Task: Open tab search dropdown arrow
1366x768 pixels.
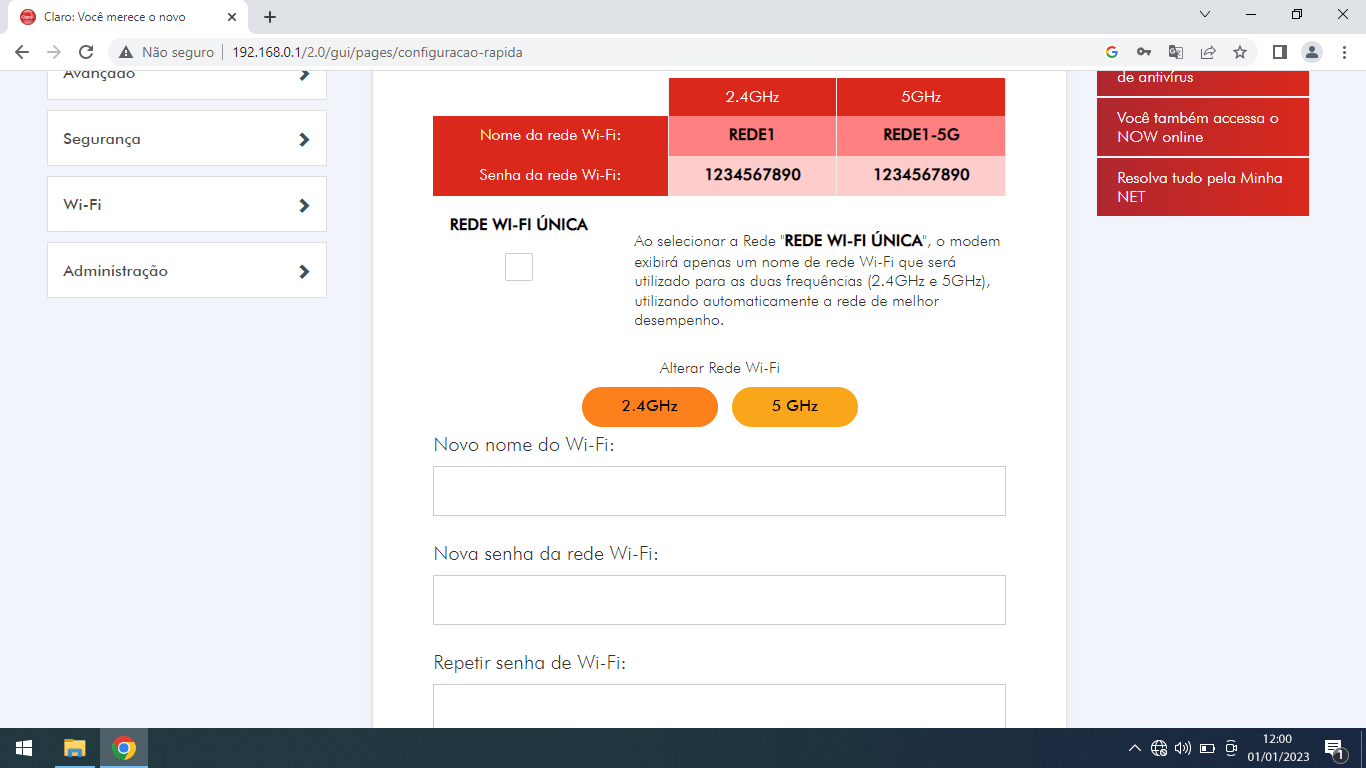Action: pyautogui.click(x=1205, y=14)
